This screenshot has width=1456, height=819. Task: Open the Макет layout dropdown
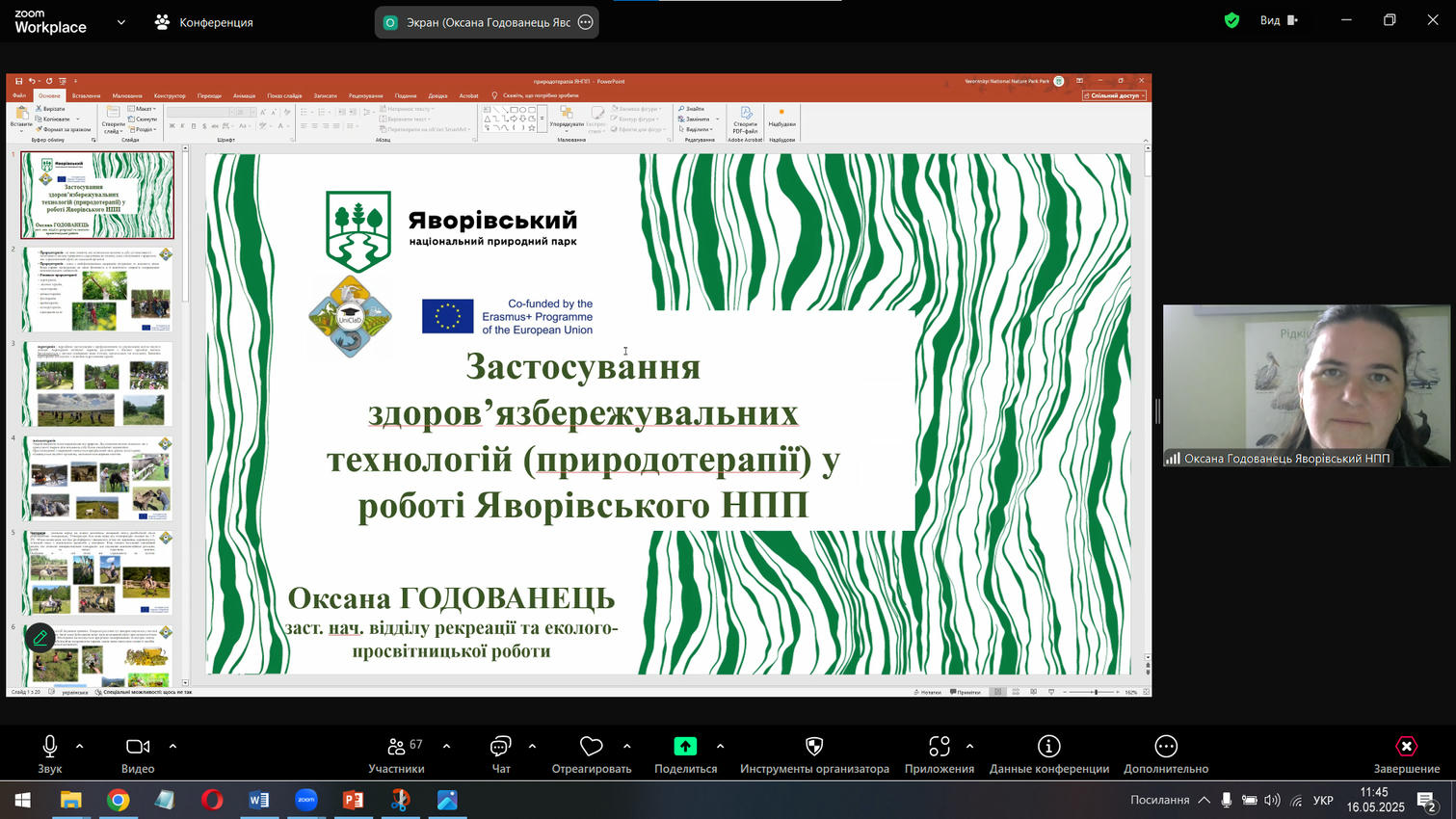144,109
